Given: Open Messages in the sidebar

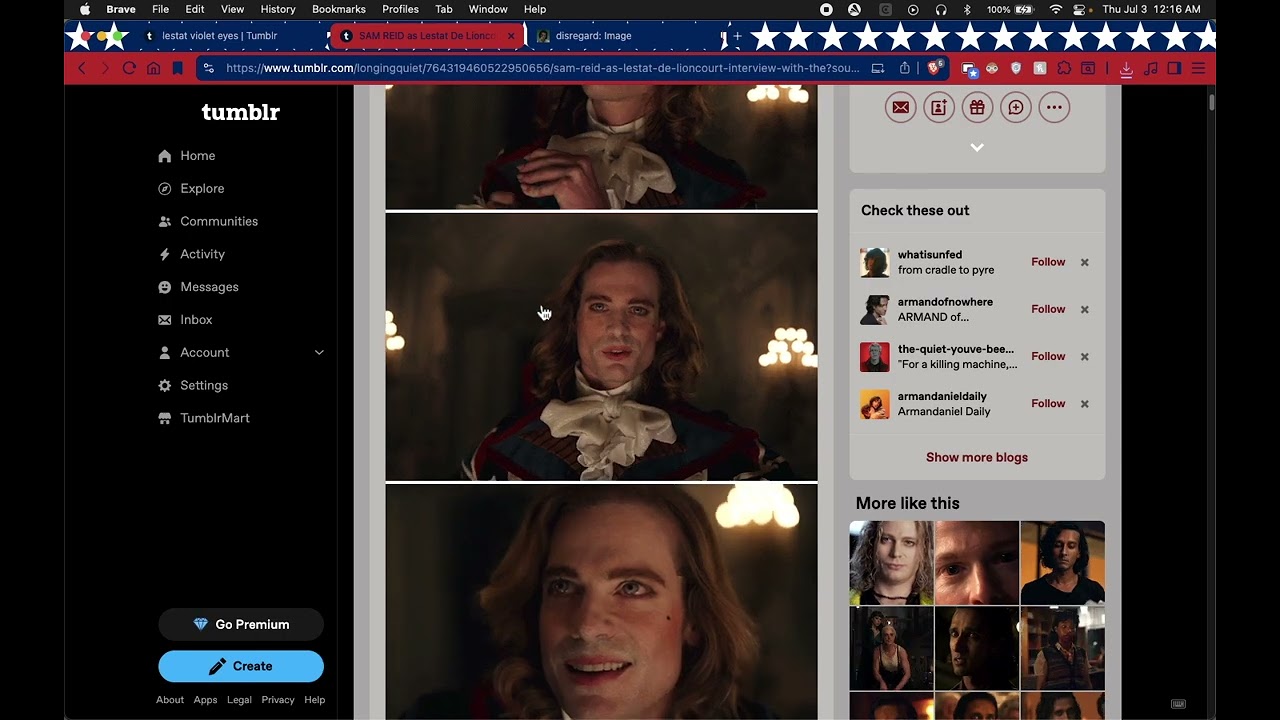Looking at the screenshot, I should tap(198, 287).
